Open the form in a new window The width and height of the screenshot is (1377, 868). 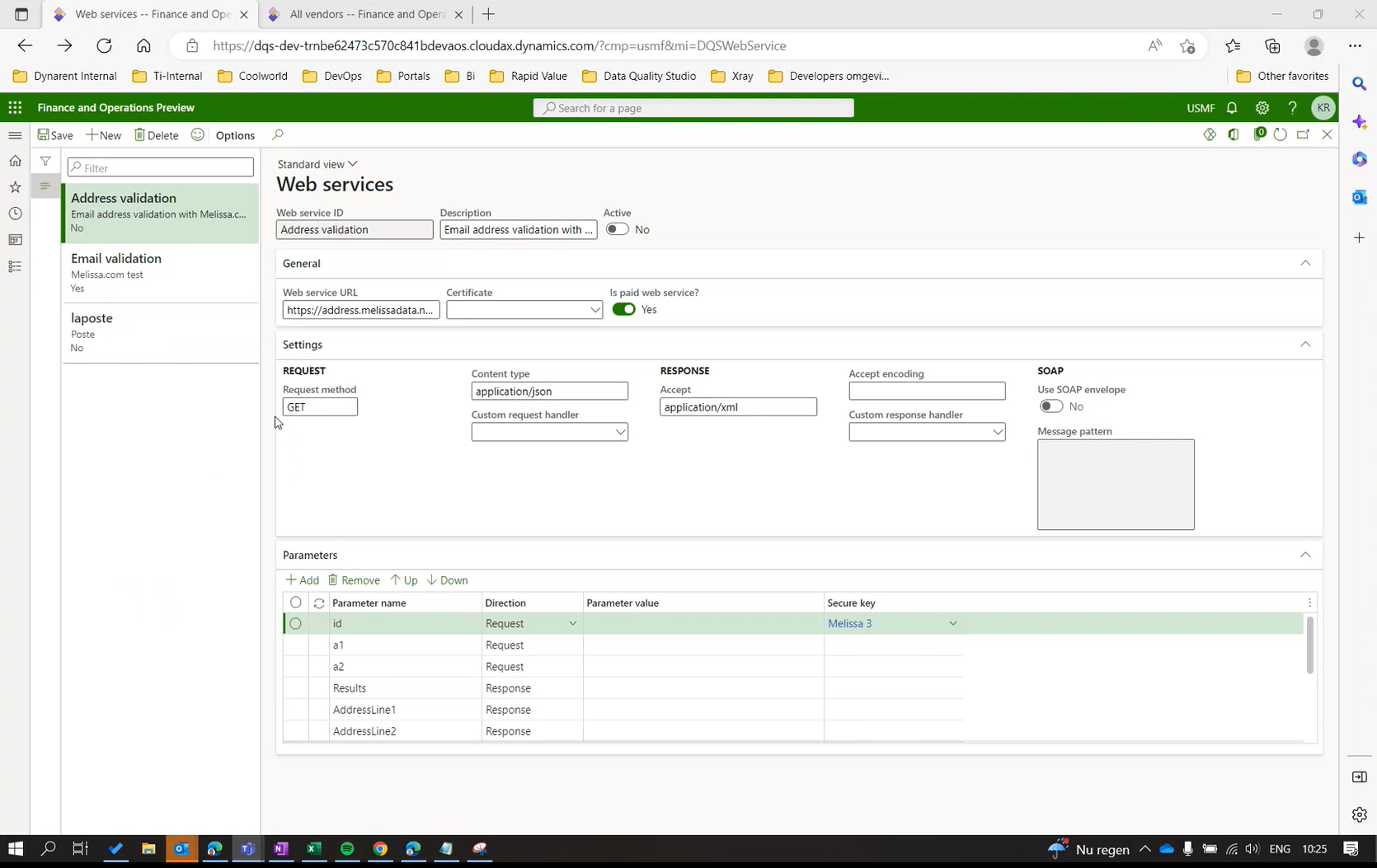click(1304, 134)
